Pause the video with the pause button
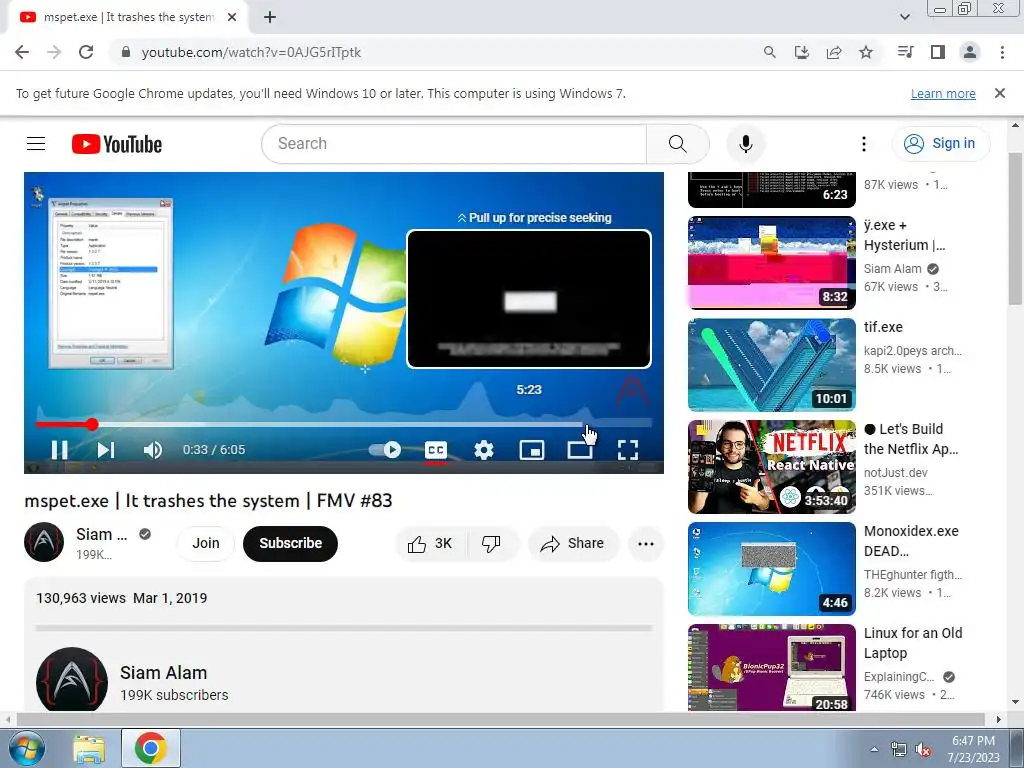 59,450
